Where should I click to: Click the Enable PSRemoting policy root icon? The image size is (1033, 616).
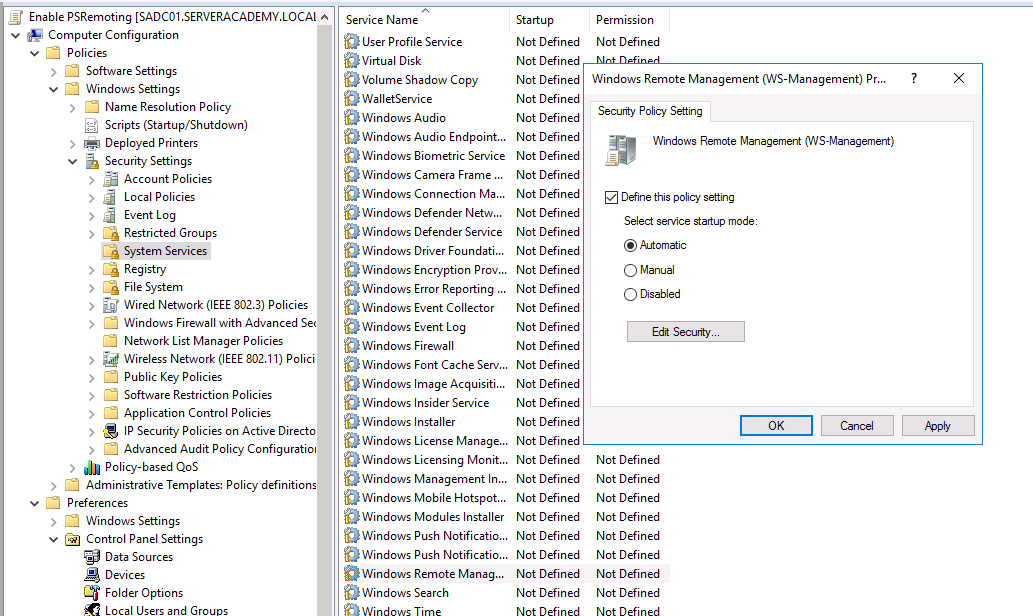[16, 17]
